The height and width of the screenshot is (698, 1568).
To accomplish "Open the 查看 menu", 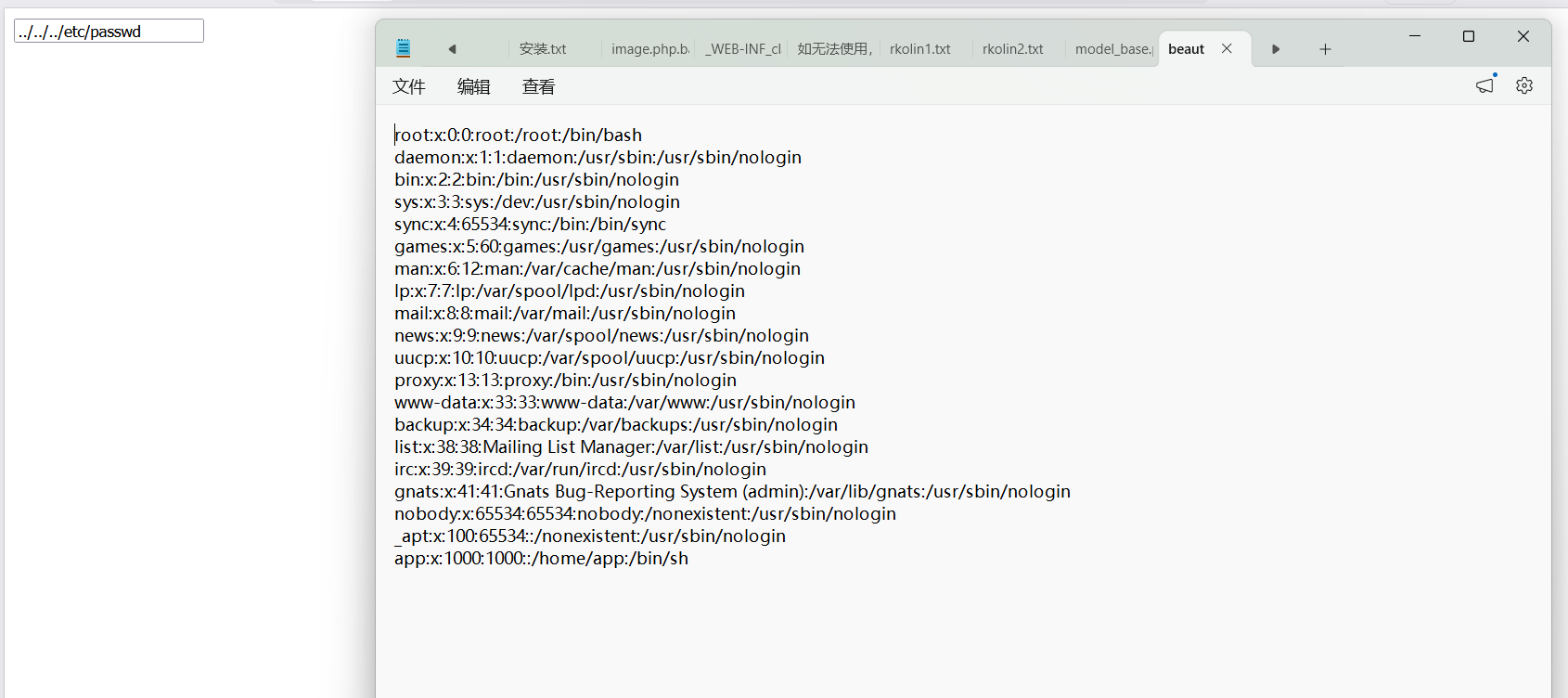I will point(538,86).
